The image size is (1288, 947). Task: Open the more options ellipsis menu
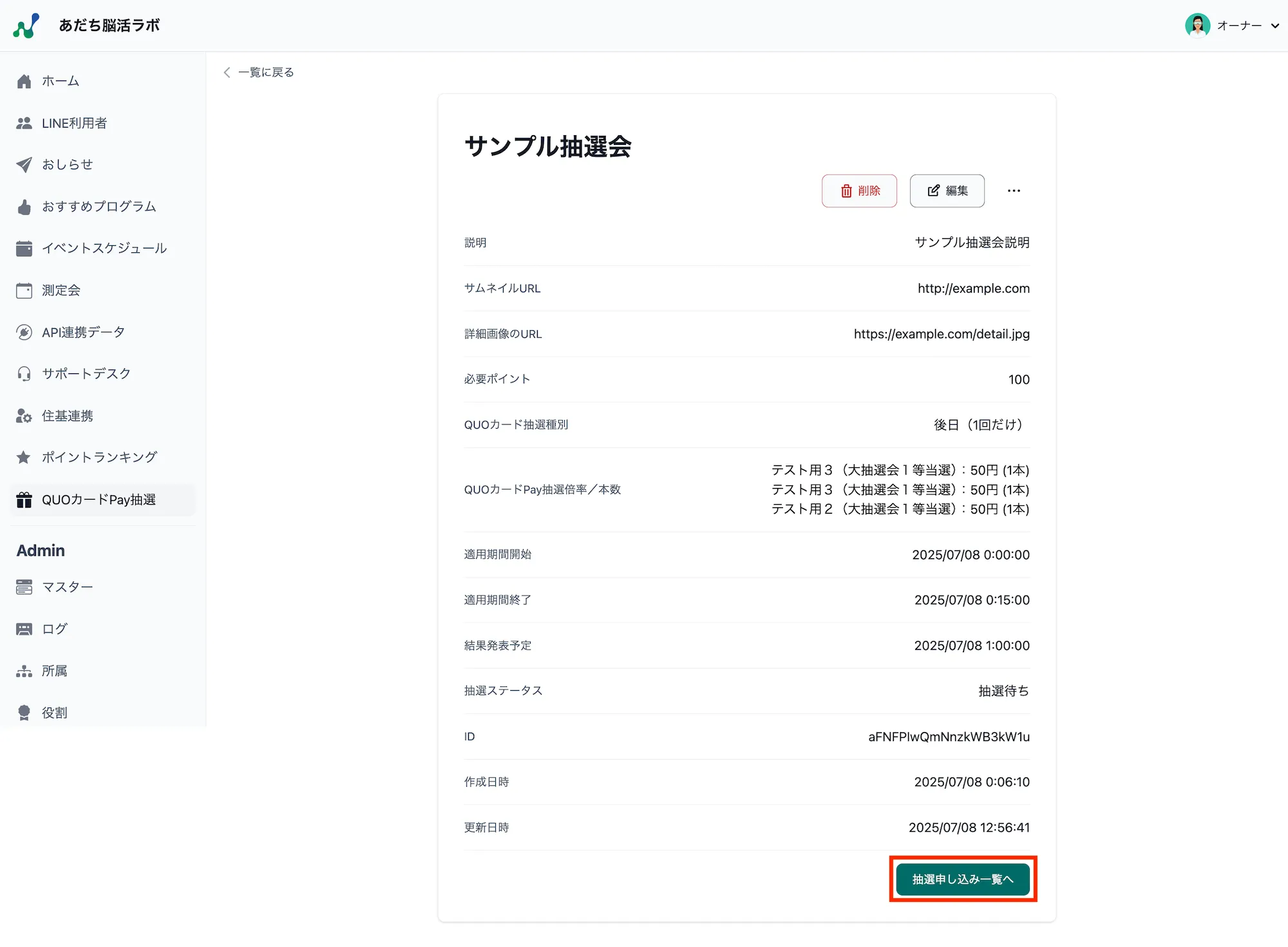1014,191
